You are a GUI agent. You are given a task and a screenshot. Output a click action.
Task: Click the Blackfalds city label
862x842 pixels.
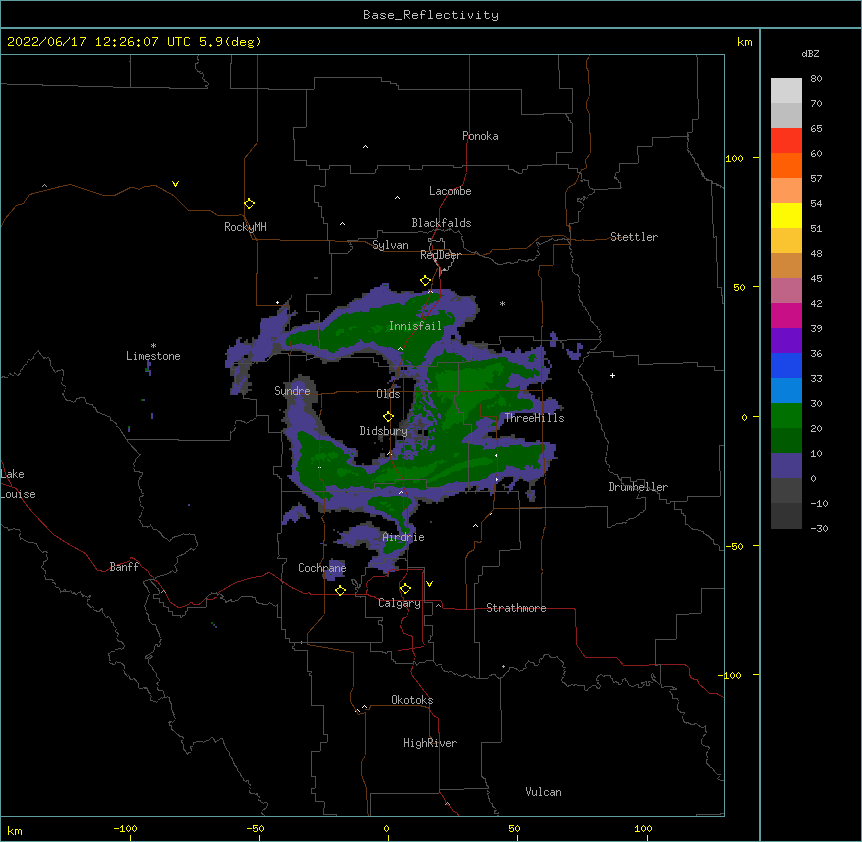point(441,223)
